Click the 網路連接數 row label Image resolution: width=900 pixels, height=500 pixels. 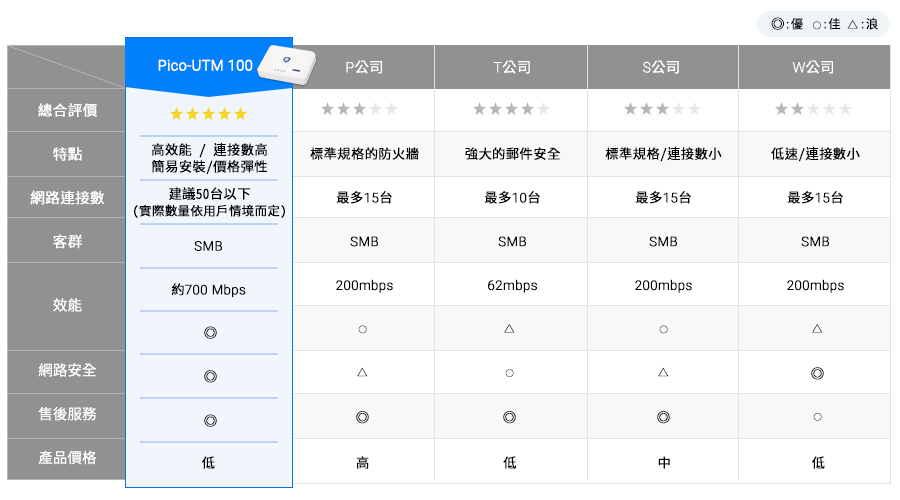67,197
